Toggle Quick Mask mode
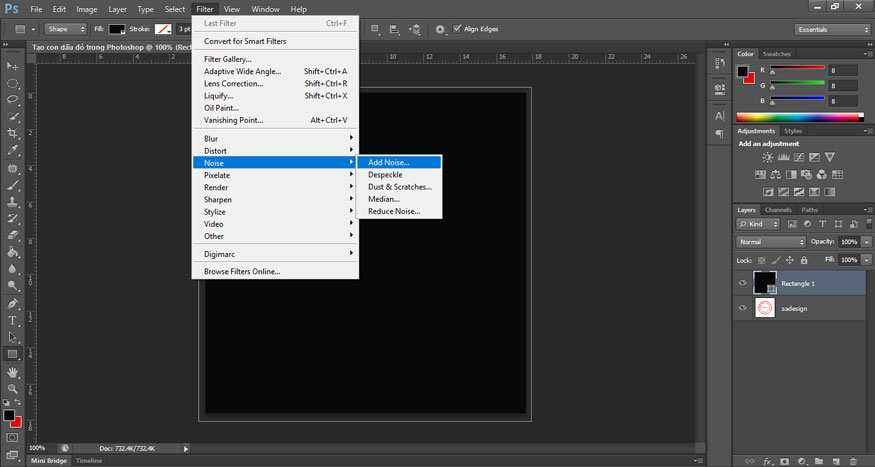This screenshot has width=875, height=467. click(x=12, y=438)
